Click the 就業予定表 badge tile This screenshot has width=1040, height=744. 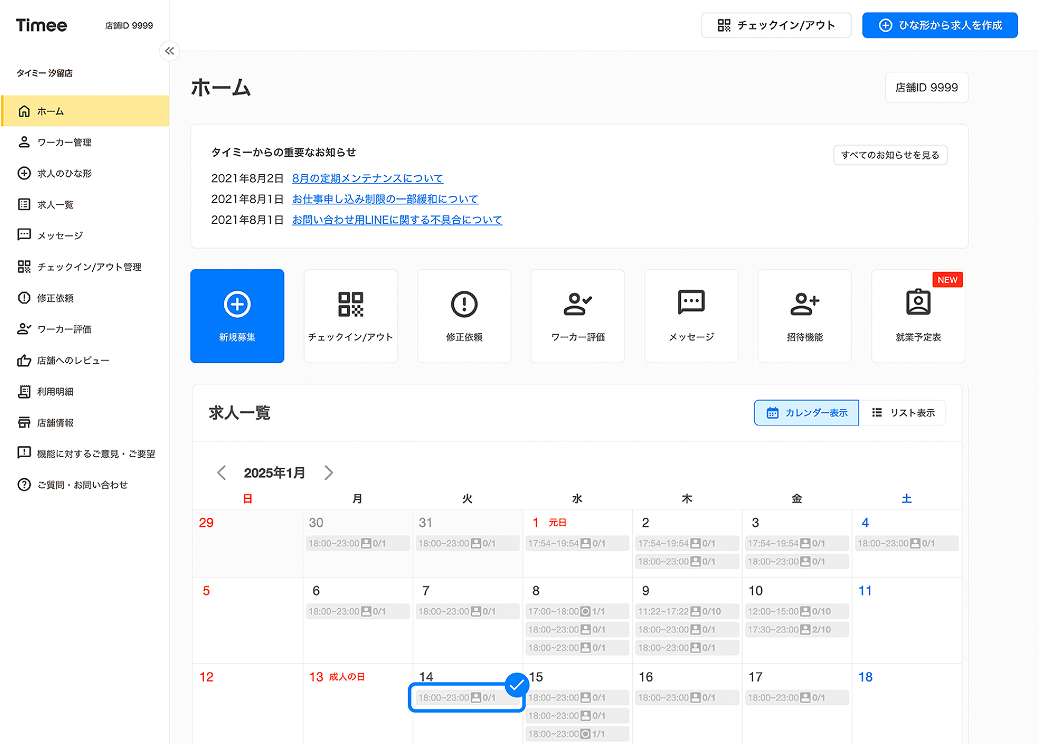coord(918,316)
